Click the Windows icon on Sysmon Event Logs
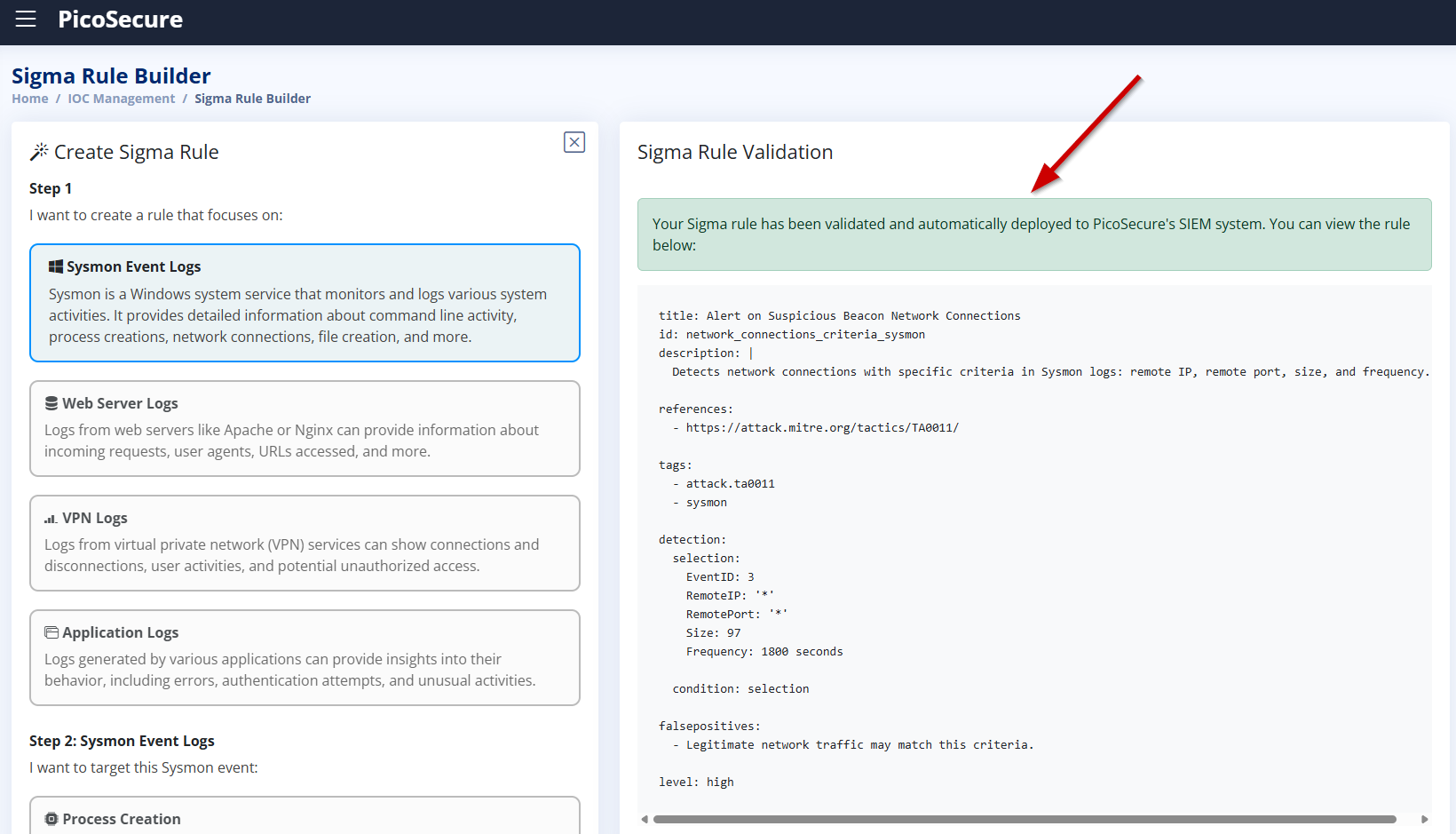1456x834 pixels. tap(56, 266)
